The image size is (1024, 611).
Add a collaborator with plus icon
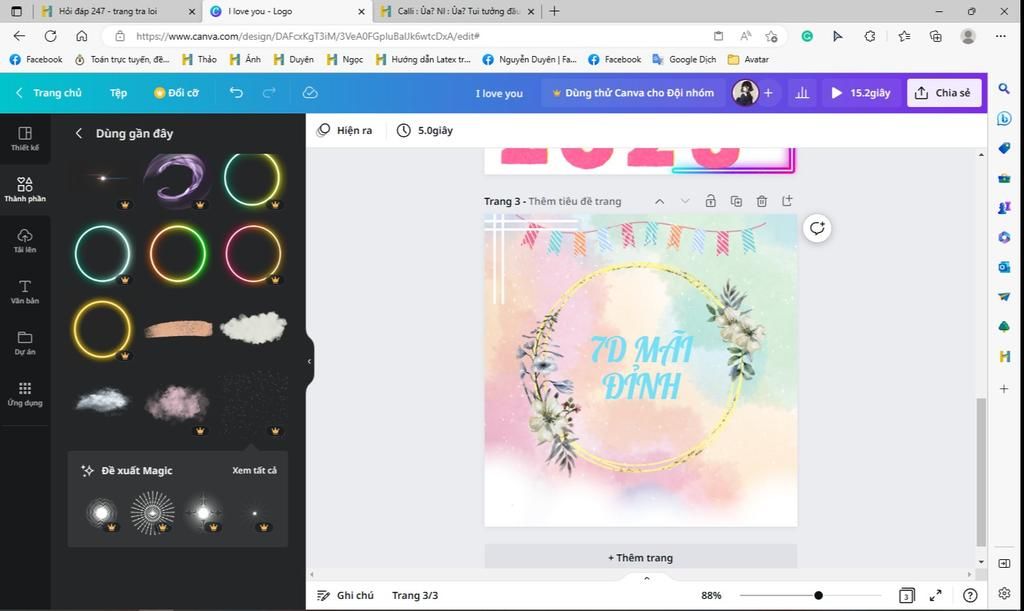tap(768, 93)
